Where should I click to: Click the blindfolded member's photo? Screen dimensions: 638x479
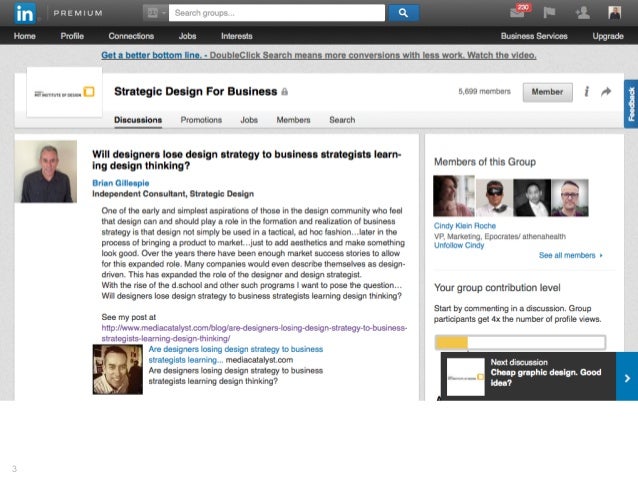click(x=494, y=198)
